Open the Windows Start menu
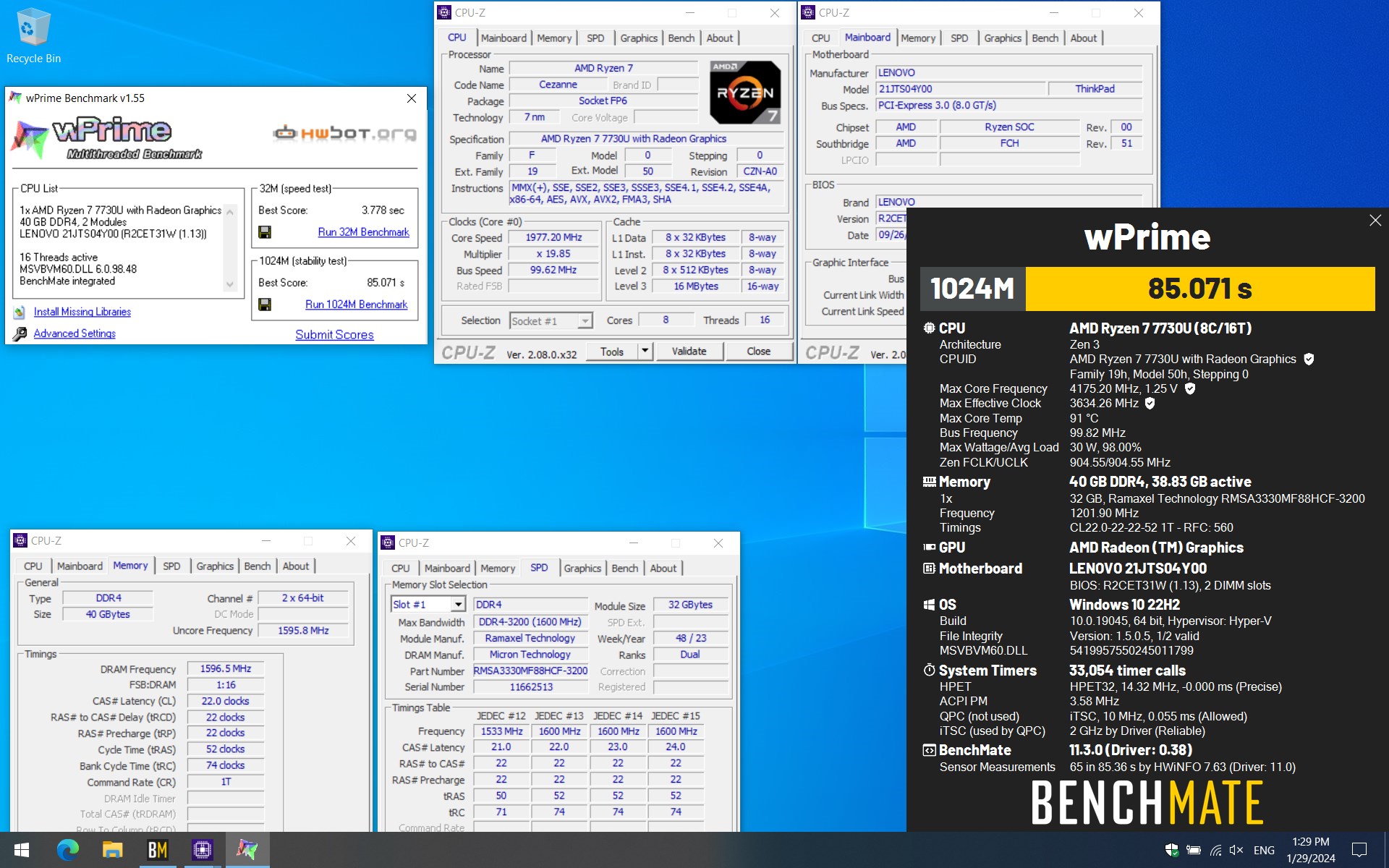Image resolution: width=1389 pixels, height=868 pixels. tap(21, 850)
